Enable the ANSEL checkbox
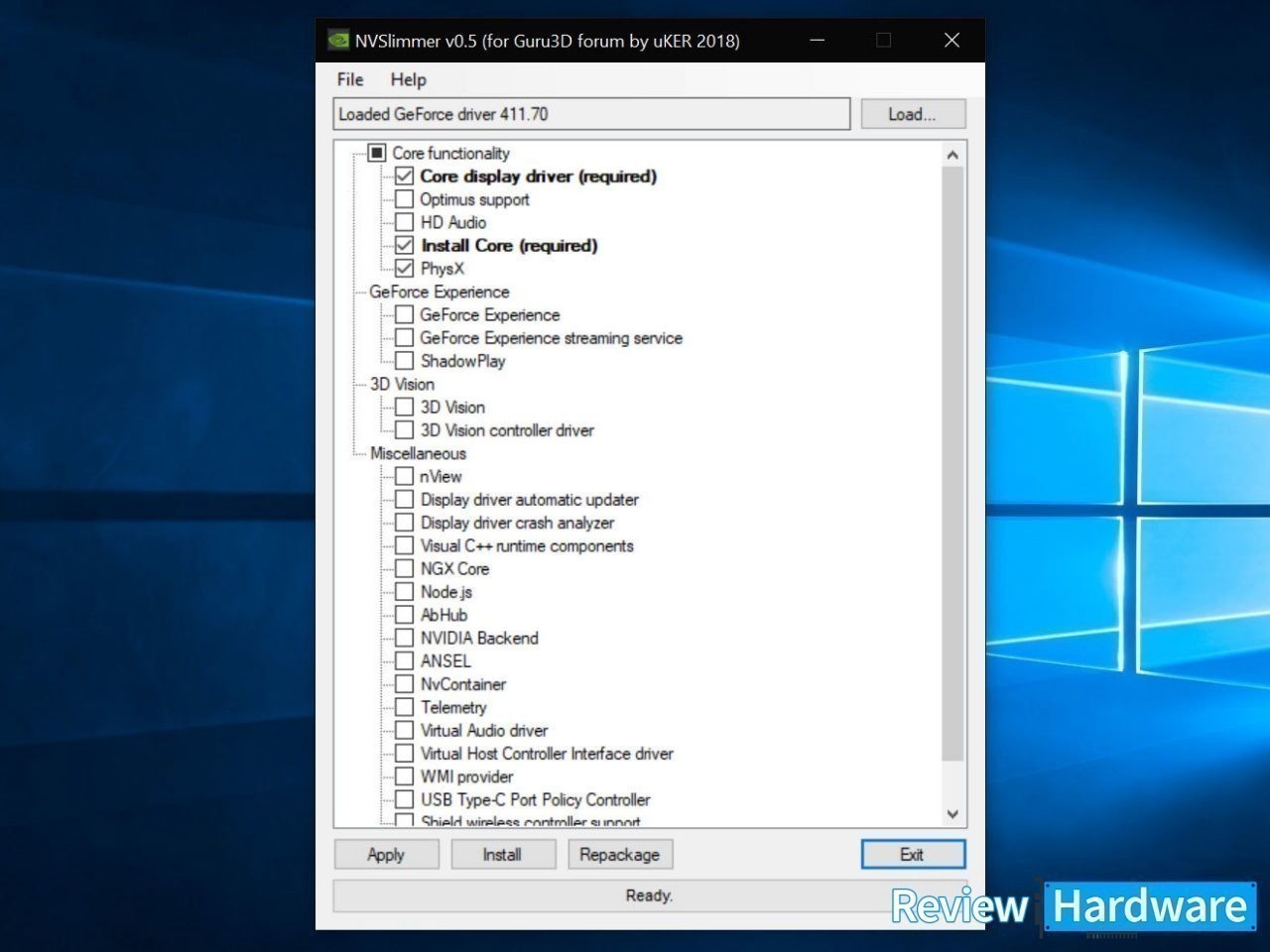The width and height of the screenshot is (1270, 952). click(x=404, y=660)
